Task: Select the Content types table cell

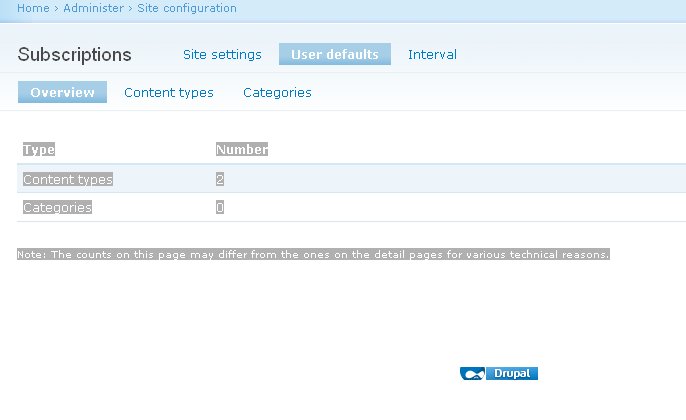Action: tap(68, 179)
